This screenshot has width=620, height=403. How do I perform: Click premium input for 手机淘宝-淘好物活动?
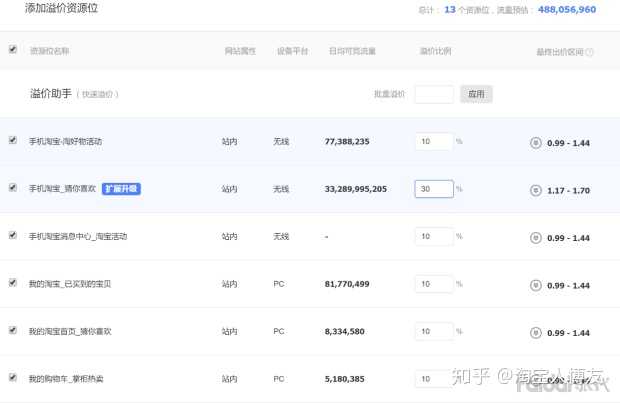434,142
